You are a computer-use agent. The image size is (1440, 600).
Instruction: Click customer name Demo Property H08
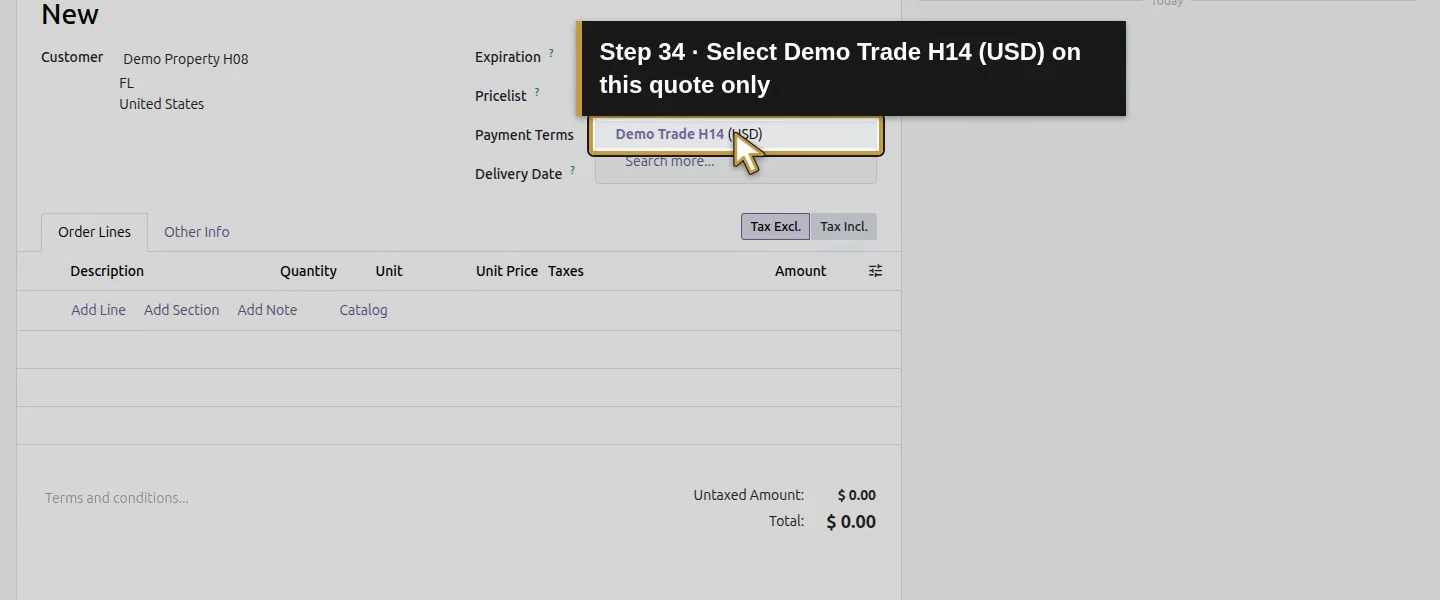click(186, 59)
